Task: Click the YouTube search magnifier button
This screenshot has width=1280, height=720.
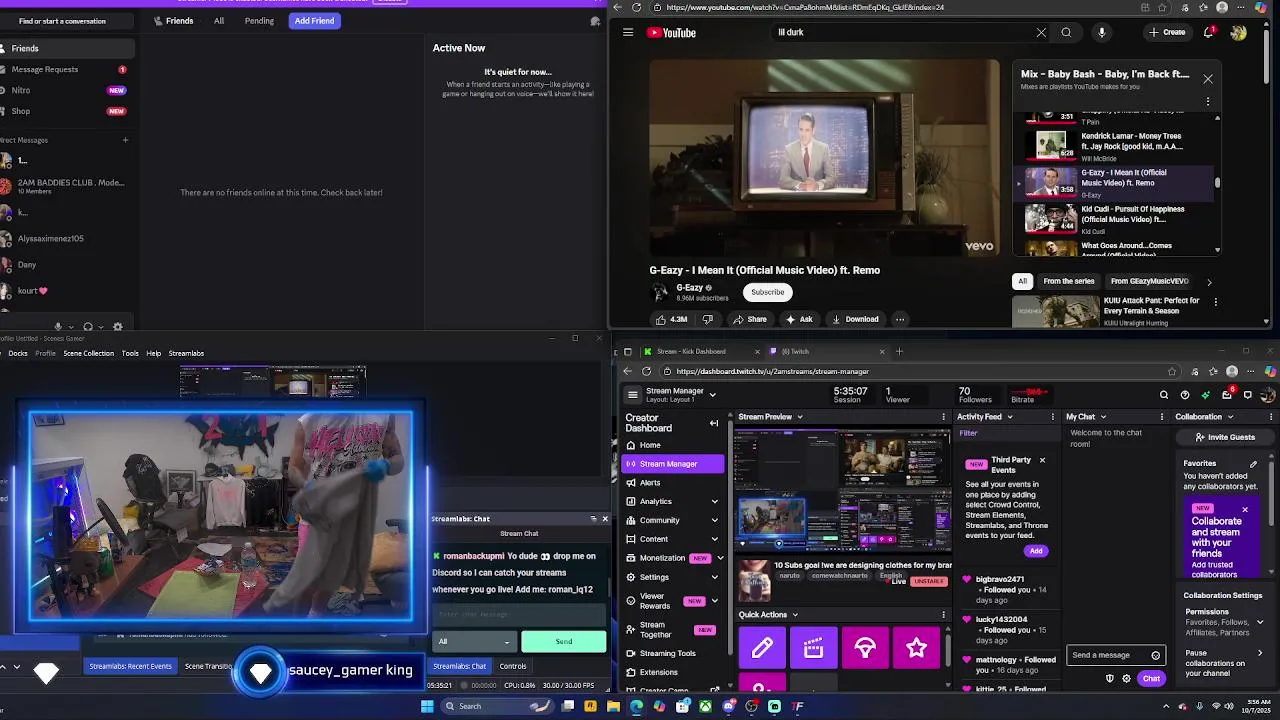Action: 1066,32
